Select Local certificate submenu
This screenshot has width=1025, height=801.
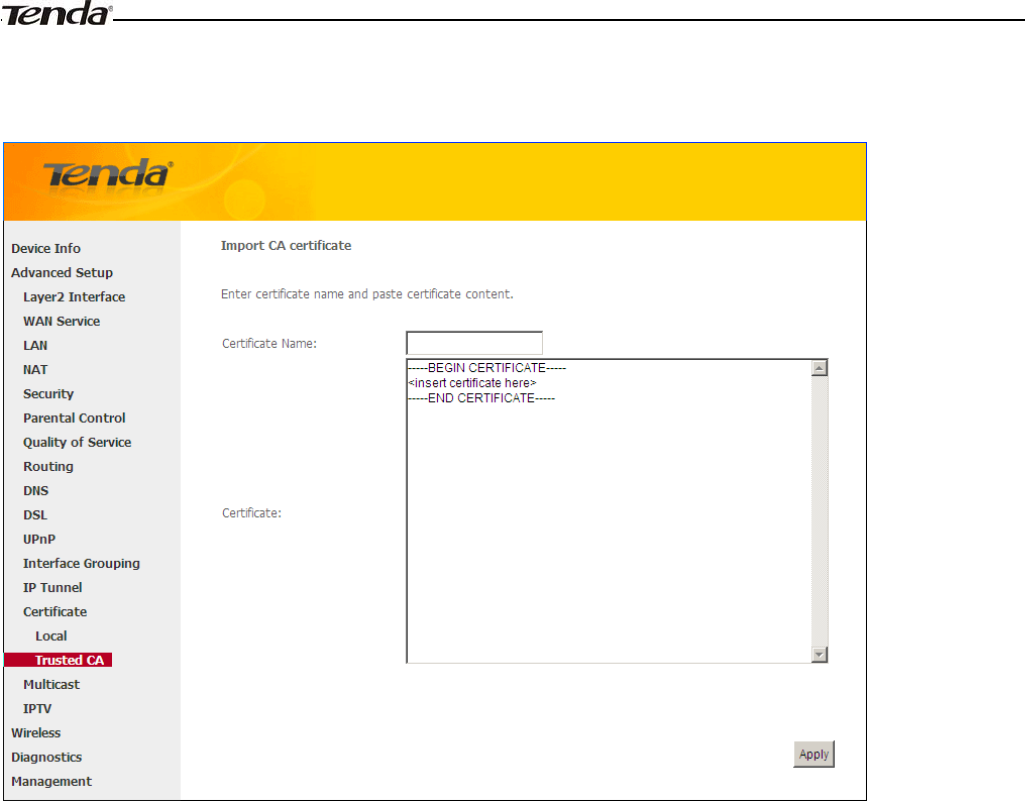(x=51, y=636)
